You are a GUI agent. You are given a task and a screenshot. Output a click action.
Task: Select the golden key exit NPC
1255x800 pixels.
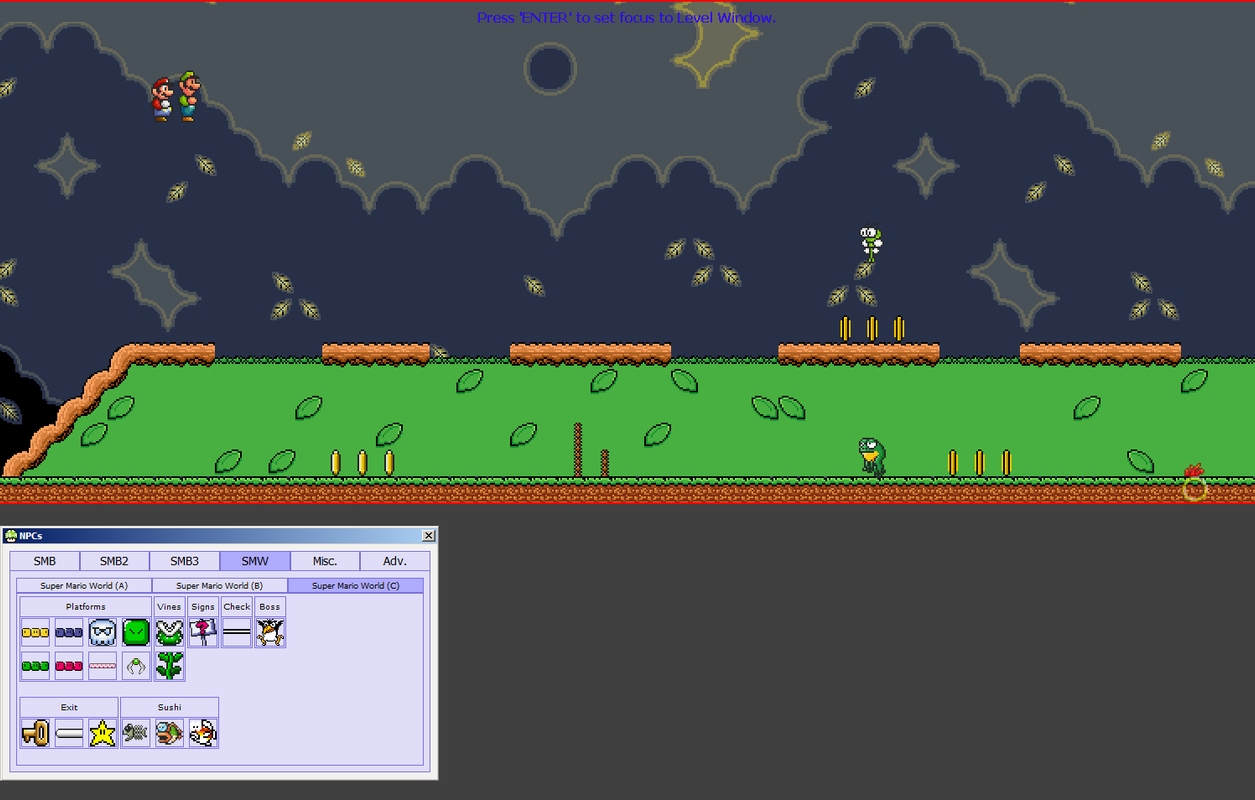click(35, 733)
